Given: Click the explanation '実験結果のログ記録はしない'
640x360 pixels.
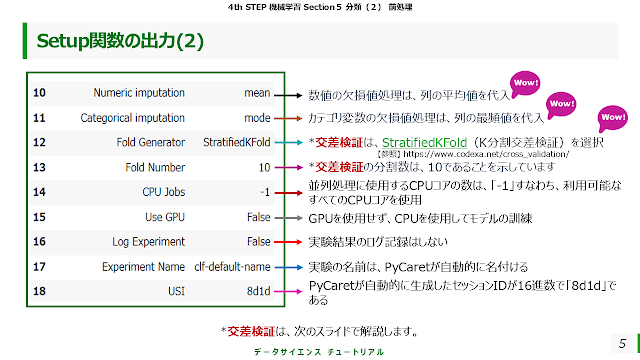Looking at the screenshot, I should (378, 242).
